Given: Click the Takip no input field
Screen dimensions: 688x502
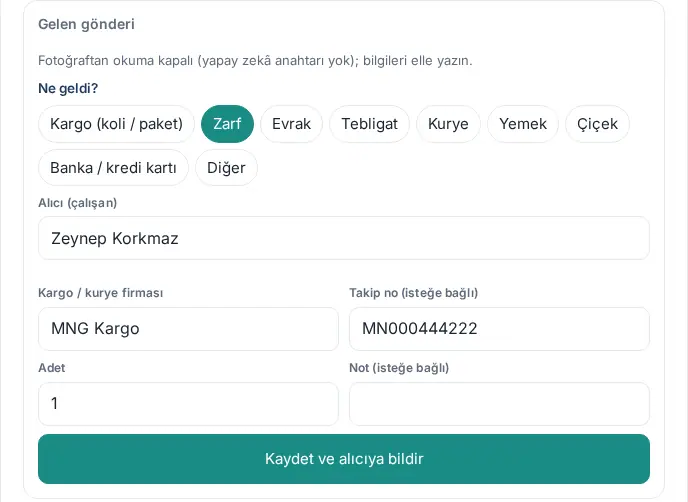Looking at the screenshot, I should pyautogui.click(x=499, y=329).
